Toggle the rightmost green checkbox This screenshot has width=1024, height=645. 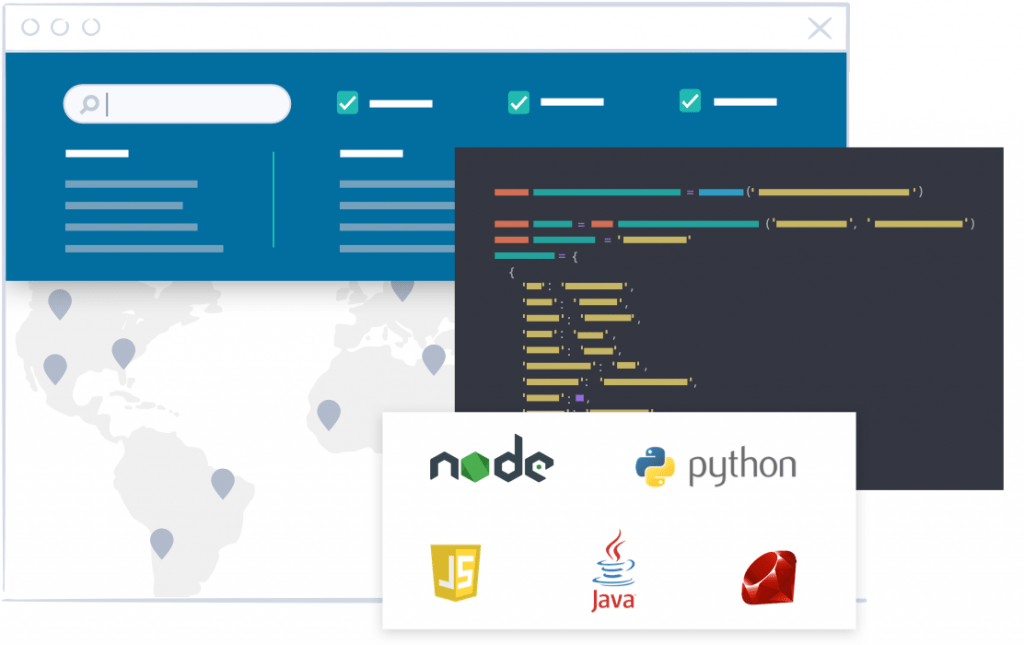click(690, 101)
